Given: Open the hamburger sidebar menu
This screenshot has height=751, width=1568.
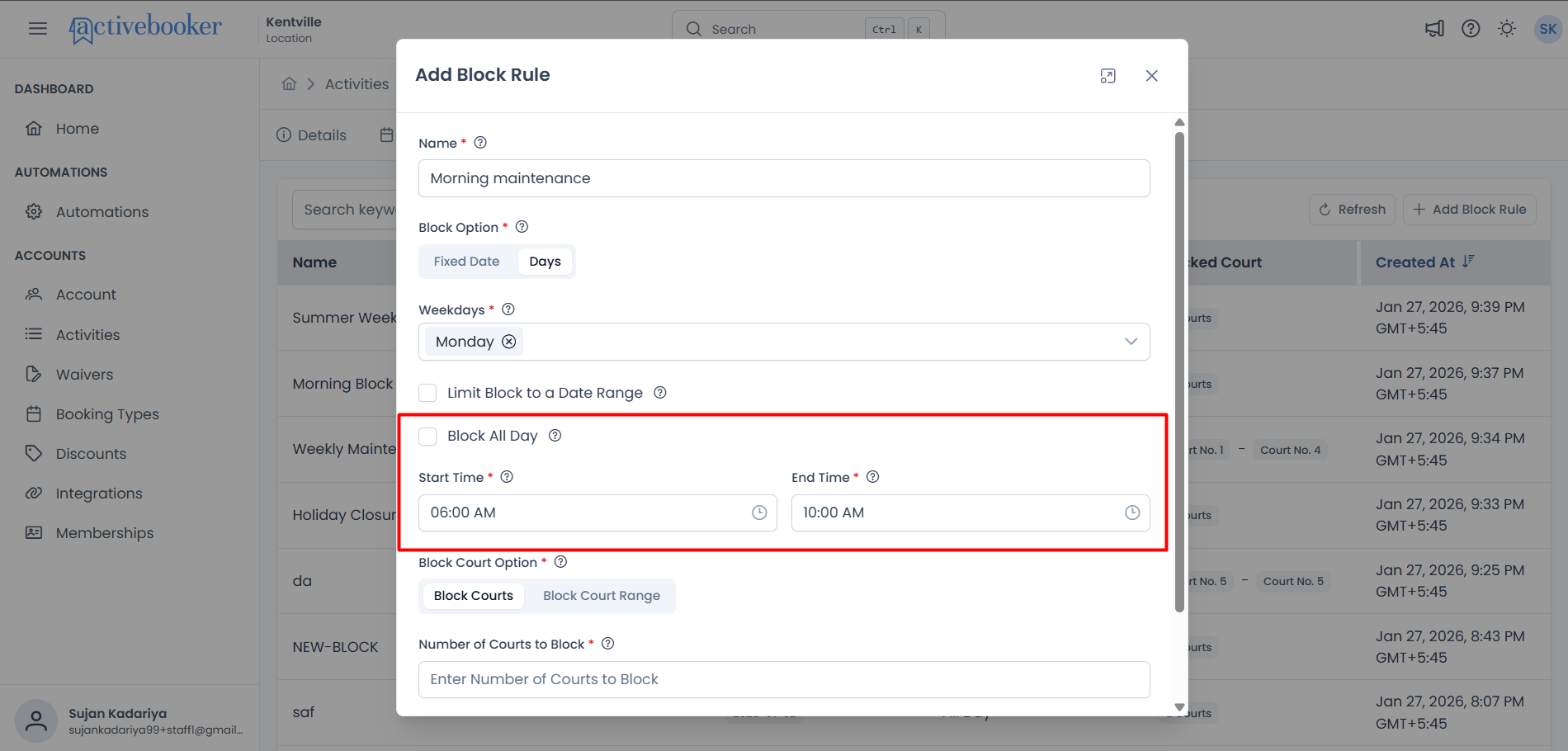Looking at the screenshot, I should pos(38,29).
